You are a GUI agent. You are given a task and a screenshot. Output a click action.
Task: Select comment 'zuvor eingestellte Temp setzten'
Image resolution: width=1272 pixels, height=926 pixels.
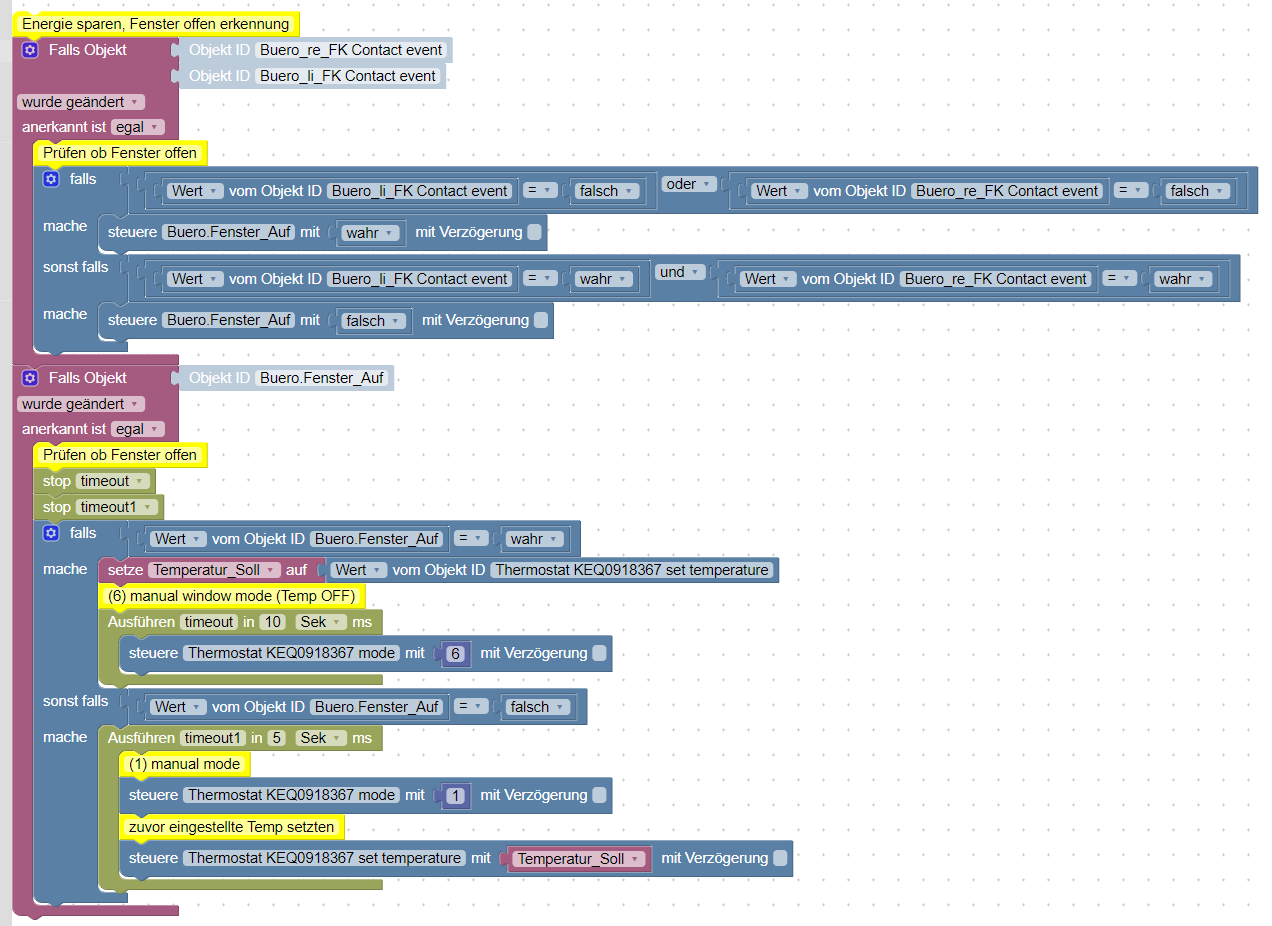(x=232, y=827)
